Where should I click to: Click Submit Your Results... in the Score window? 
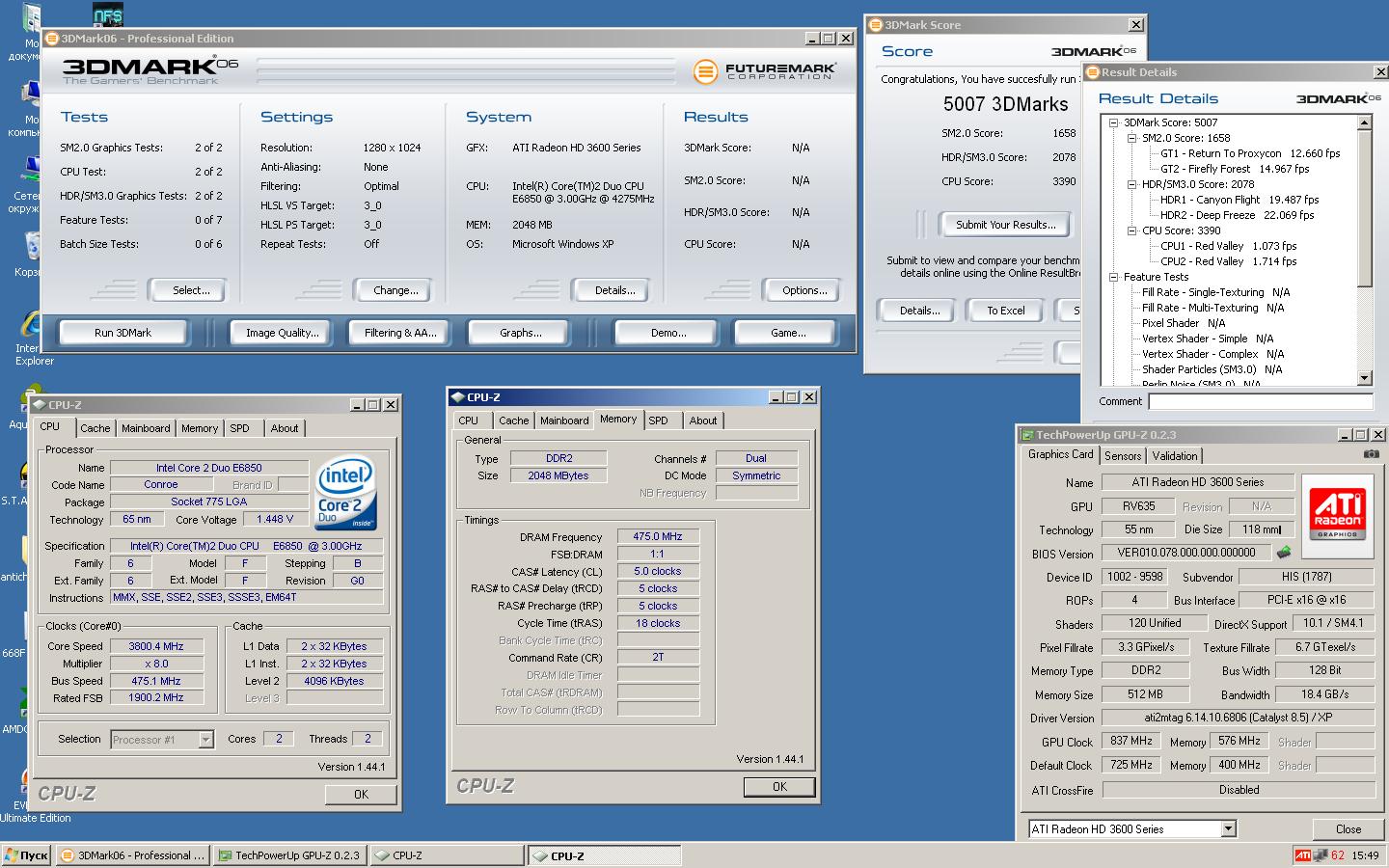click(x=1006, y=225)
